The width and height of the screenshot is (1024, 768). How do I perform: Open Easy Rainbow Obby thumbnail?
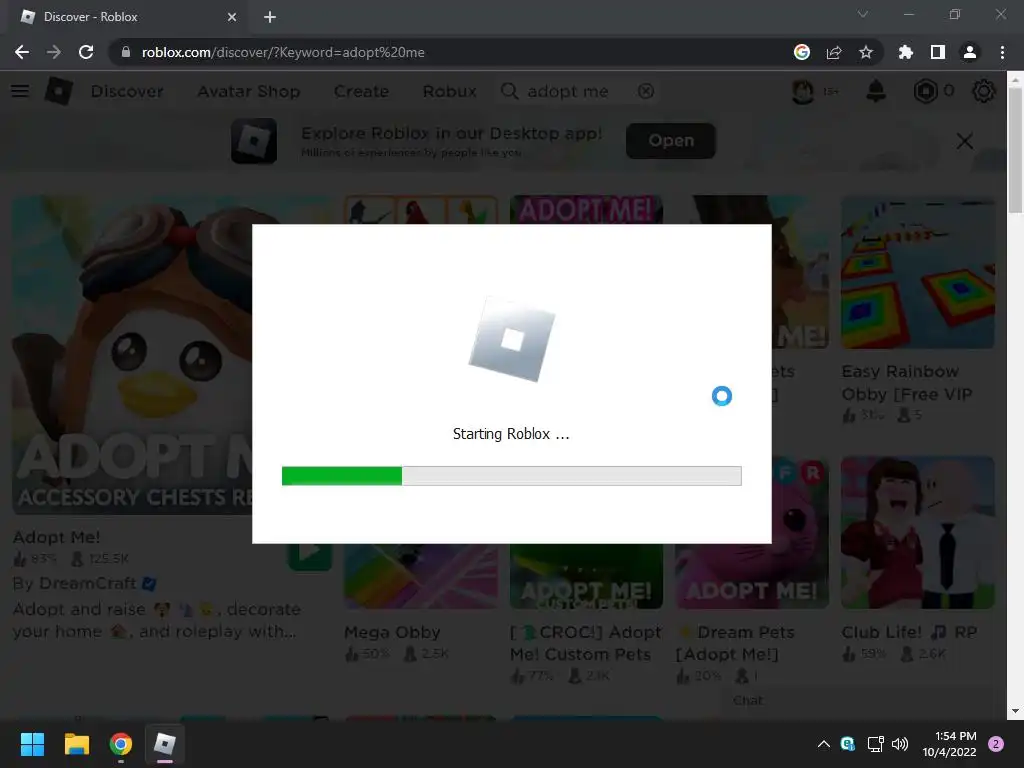(x=918, y=272)
